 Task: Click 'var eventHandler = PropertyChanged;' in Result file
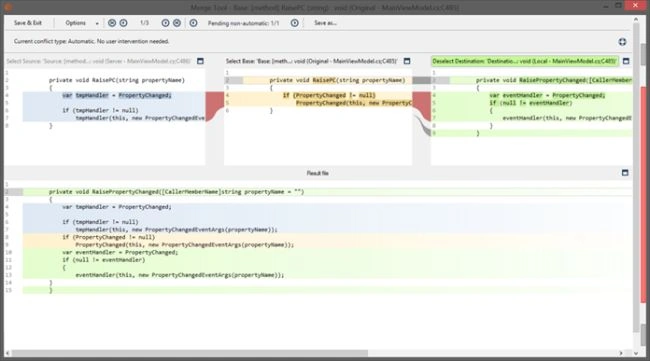click(x=120, y=252)
